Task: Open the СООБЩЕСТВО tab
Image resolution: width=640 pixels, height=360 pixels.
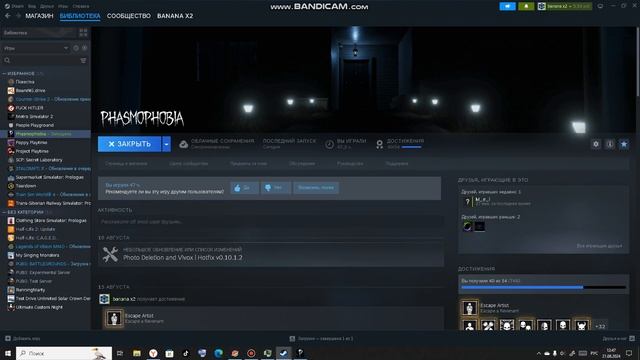Action: point(129,16)
